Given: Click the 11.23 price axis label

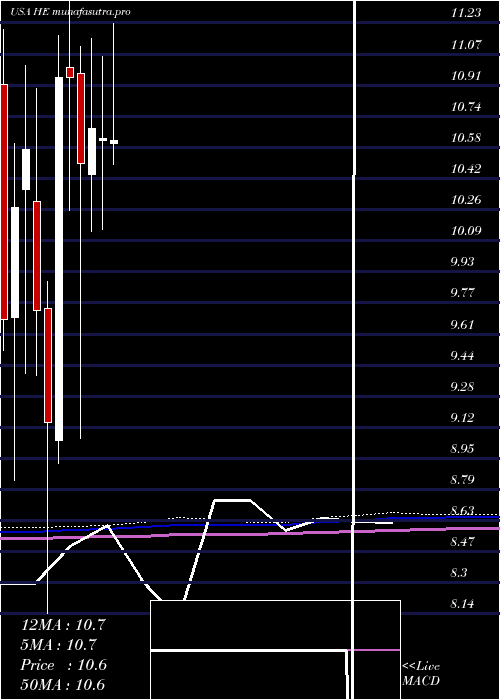Looking at the screenshot, I should [x=466, y=13].
